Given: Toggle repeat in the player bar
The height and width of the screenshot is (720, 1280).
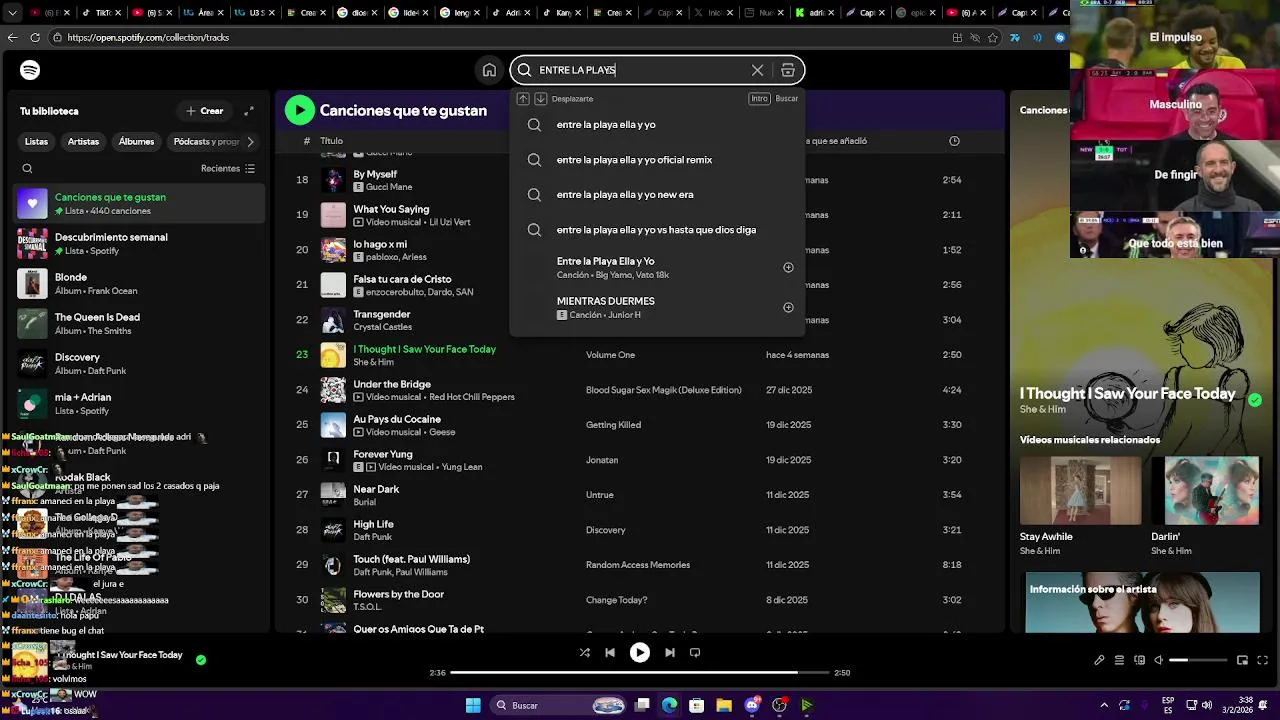Looking at the screenshot, I should 695,653.
